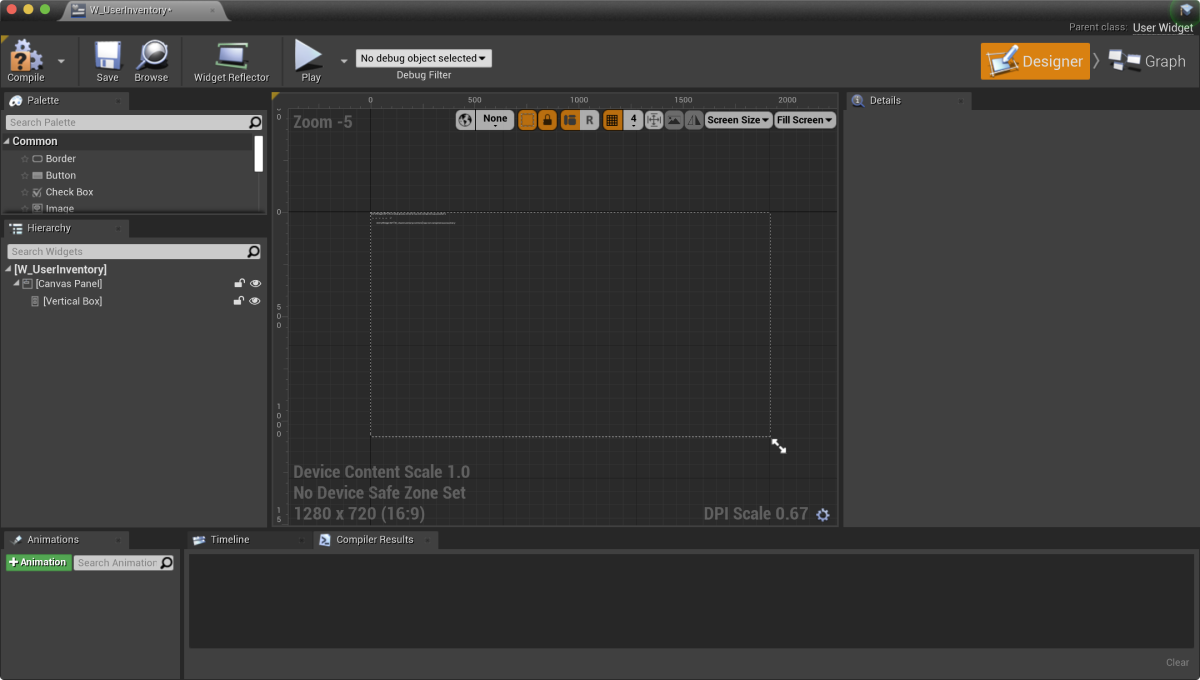Open Browse to locate asset

151,58
